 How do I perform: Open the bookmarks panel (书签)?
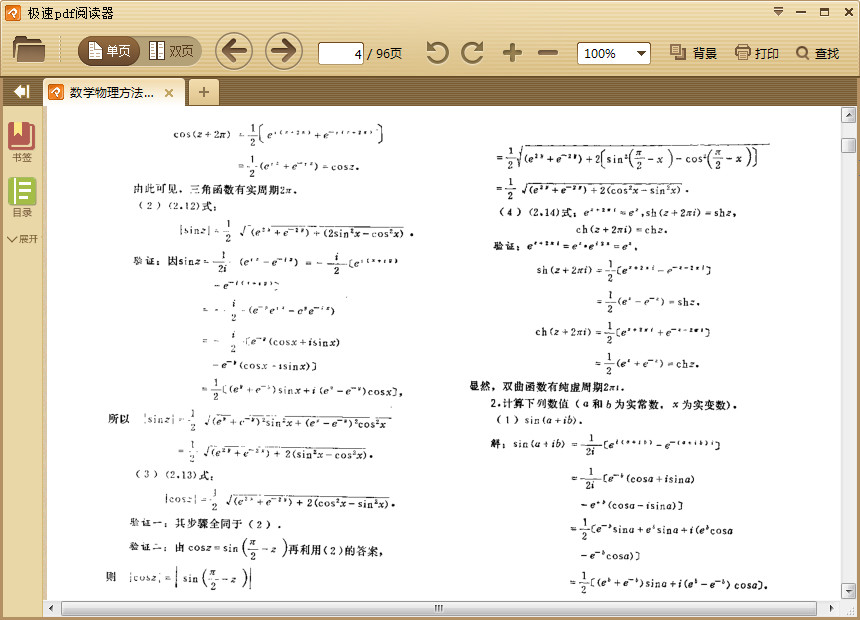22,142
